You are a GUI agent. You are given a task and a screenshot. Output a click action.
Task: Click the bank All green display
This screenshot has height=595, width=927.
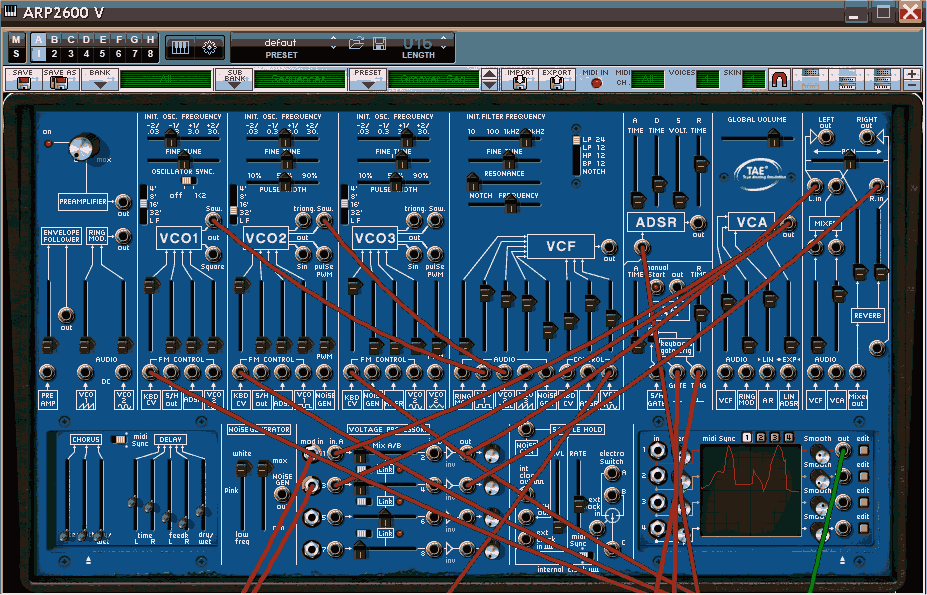pyautogui.click(x=166, y=79)
